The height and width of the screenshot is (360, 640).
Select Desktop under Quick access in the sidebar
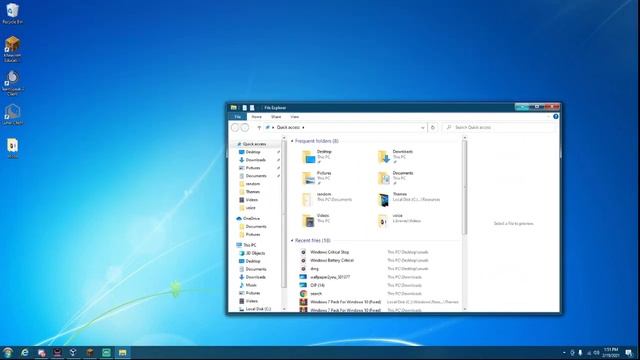(x=253, y=152)
